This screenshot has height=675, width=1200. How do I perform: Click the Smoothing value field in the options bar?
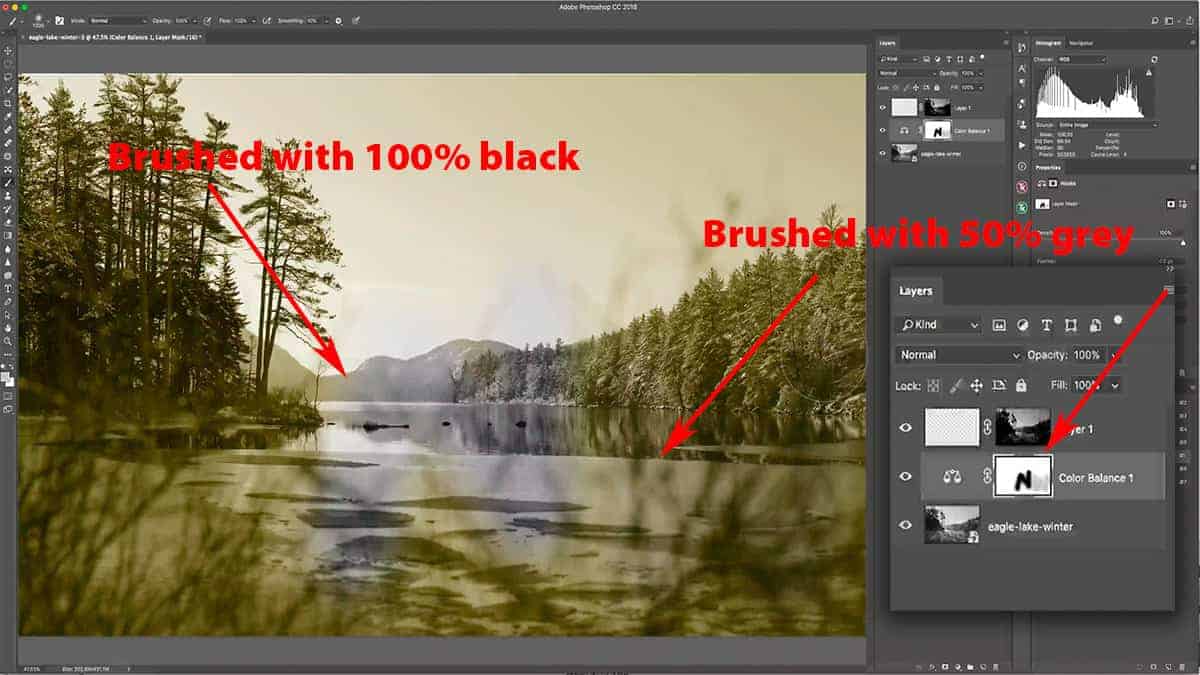[315, 21]
